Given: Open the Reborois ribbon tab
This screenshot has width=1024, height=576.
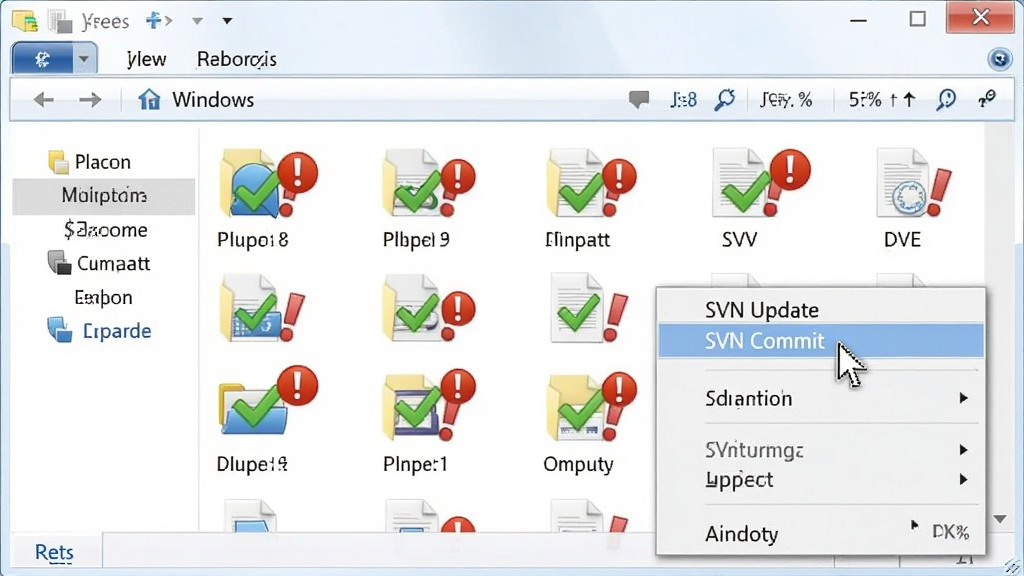Looking at the screenshot, I should [x=236, y=59].
